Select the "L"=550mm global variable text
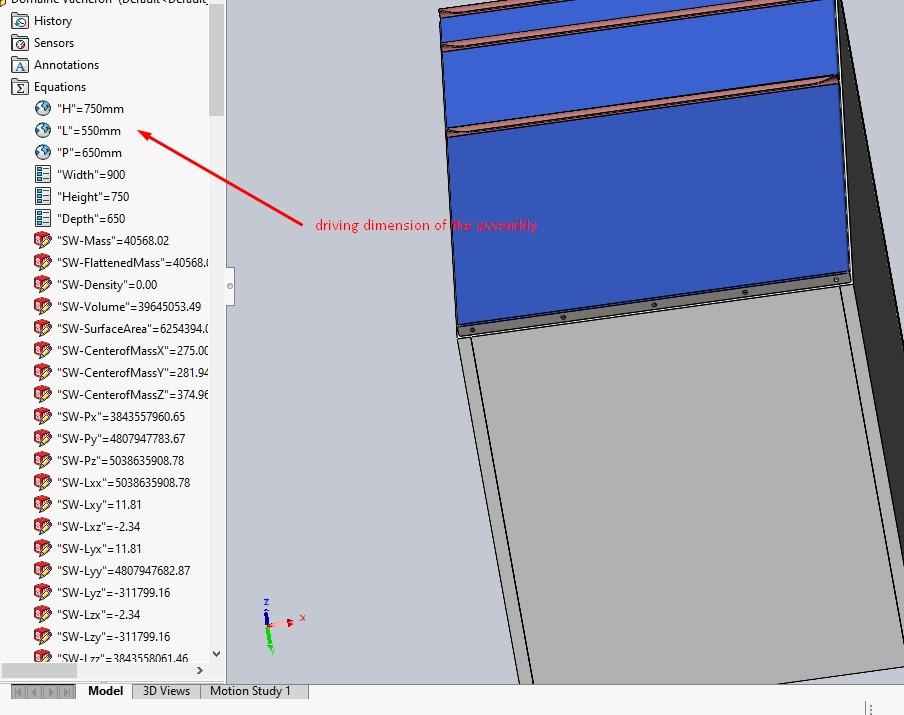Viewport: 904px width, 715px height. 89,131
